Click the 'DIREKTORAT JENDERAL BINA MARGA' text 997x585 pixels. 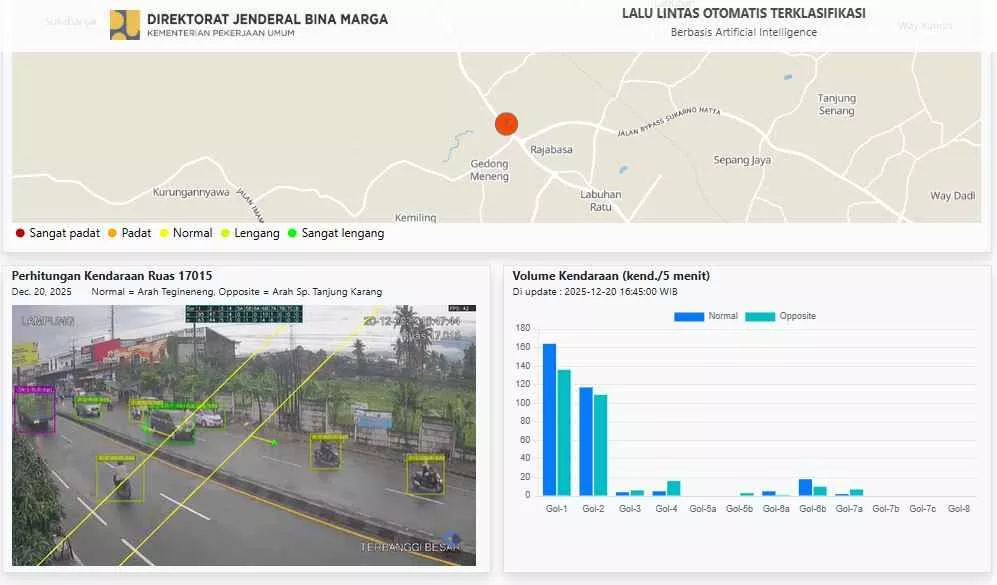coord(267,18)
